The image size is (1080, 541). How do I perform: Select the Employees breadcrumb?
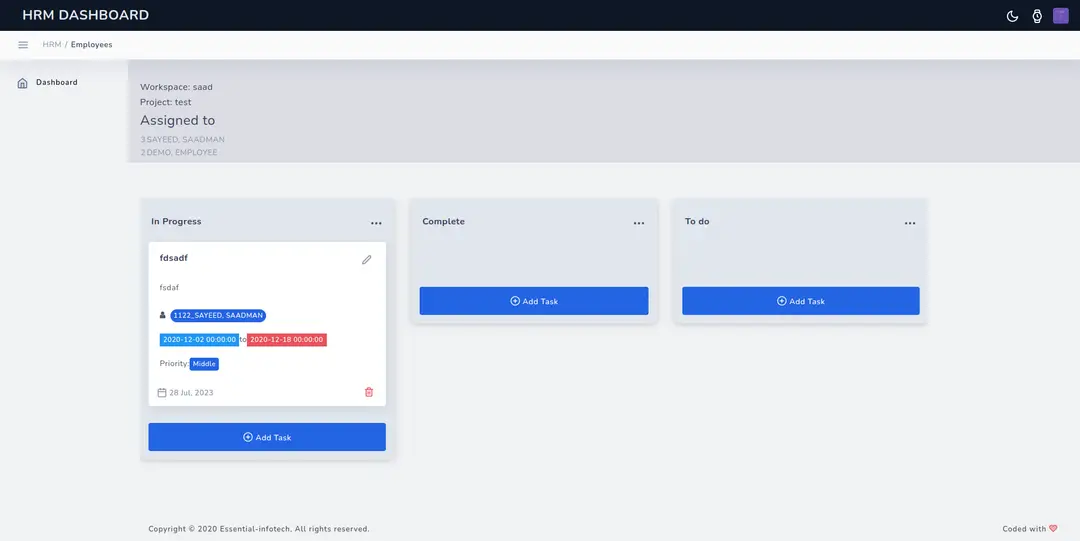[92, 45]
